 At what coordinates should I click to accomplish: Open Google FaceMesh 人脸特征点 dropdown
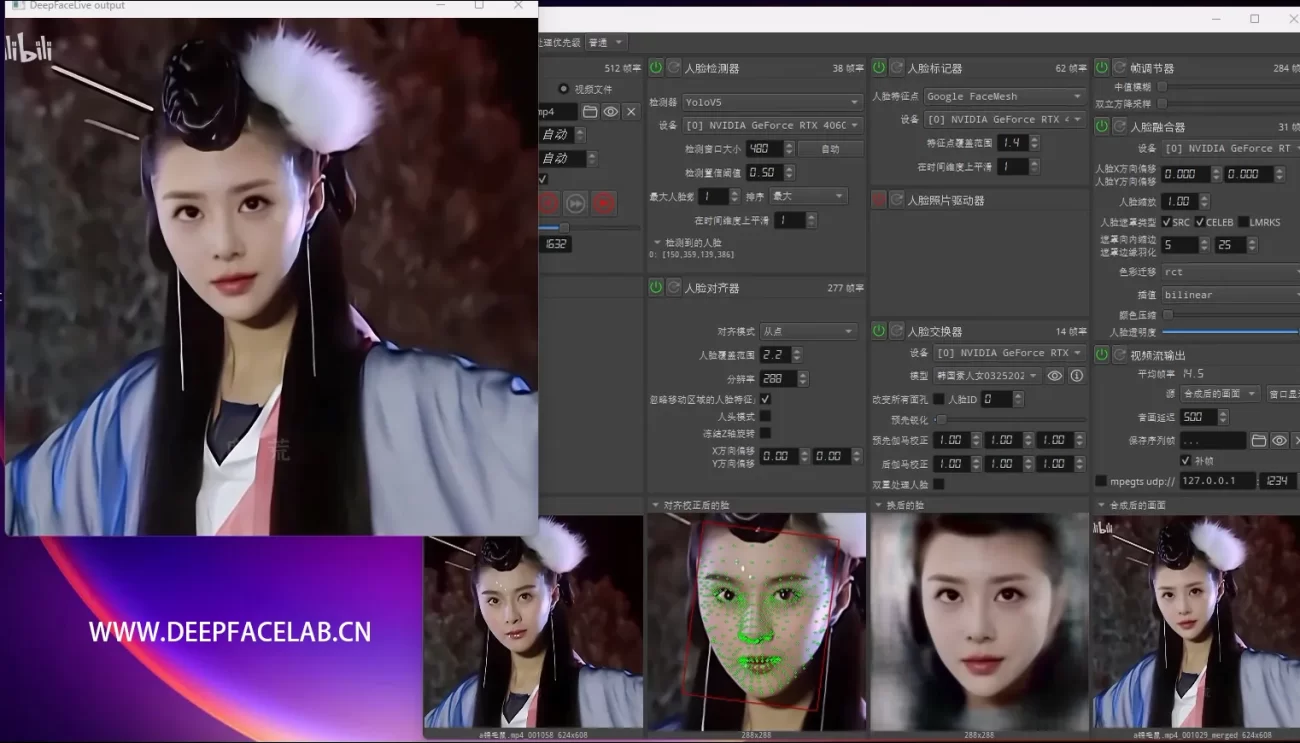pyautogui.click(x=1004, y=96)
